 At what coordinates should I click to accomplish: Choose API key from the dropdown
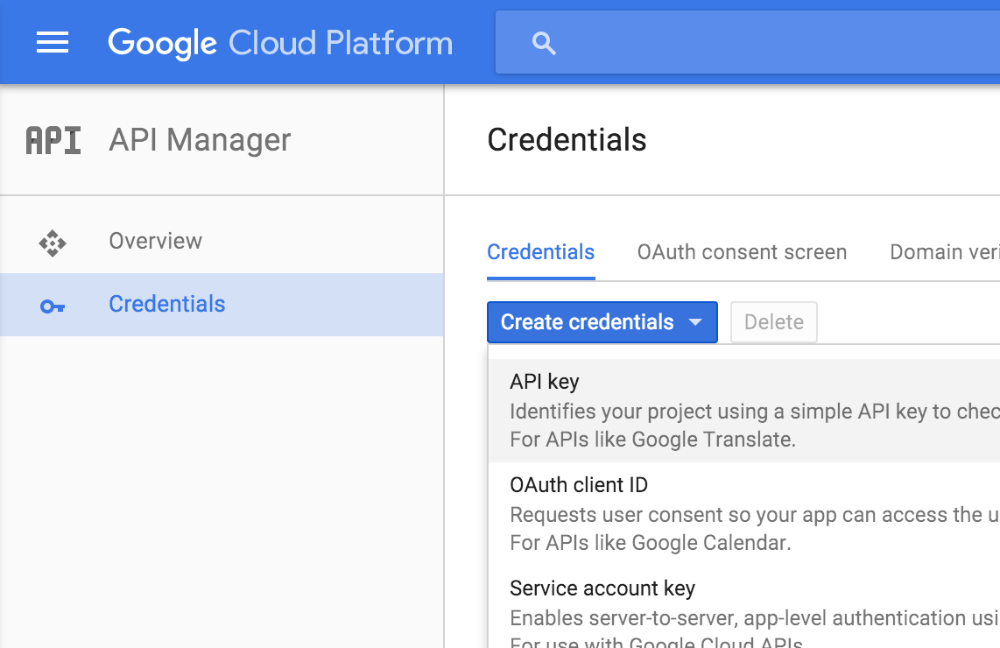pyautogui.click(x=744, y=410)
